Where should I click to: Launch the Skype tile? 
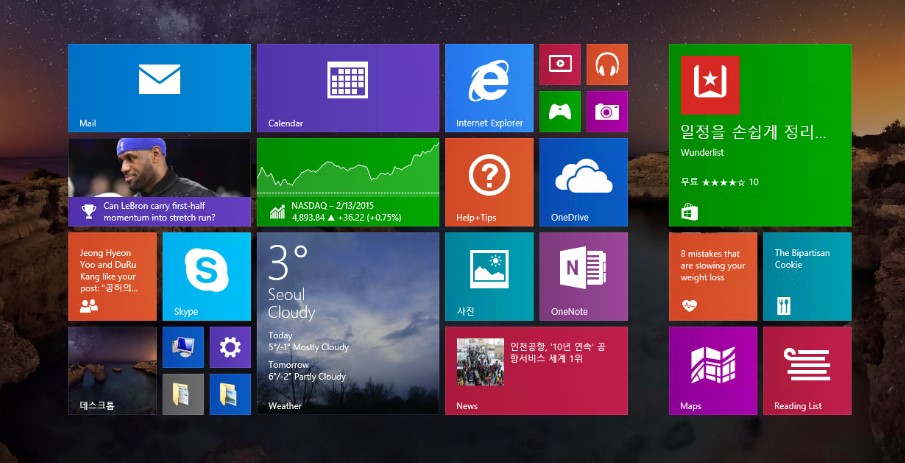[x=207, y=277]
